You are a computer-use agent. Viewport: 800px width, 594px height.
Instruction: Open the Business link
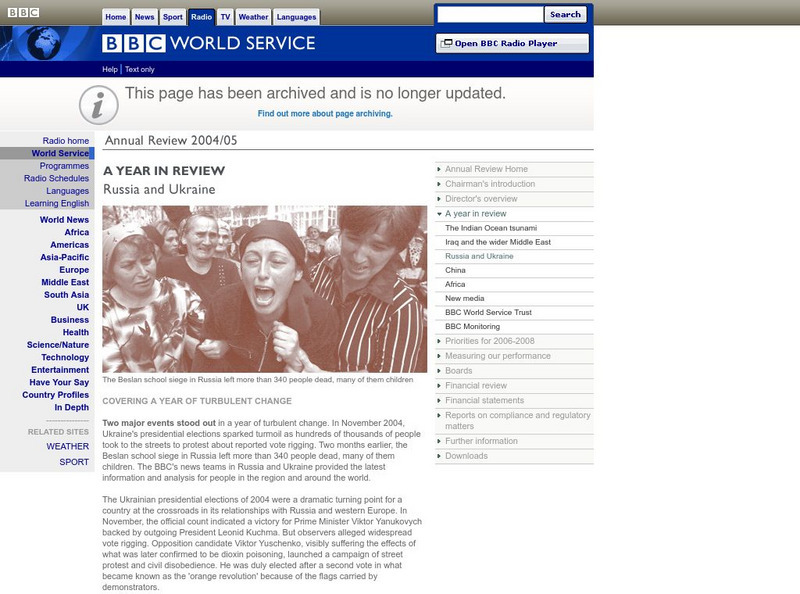click(x=70, y=320)
